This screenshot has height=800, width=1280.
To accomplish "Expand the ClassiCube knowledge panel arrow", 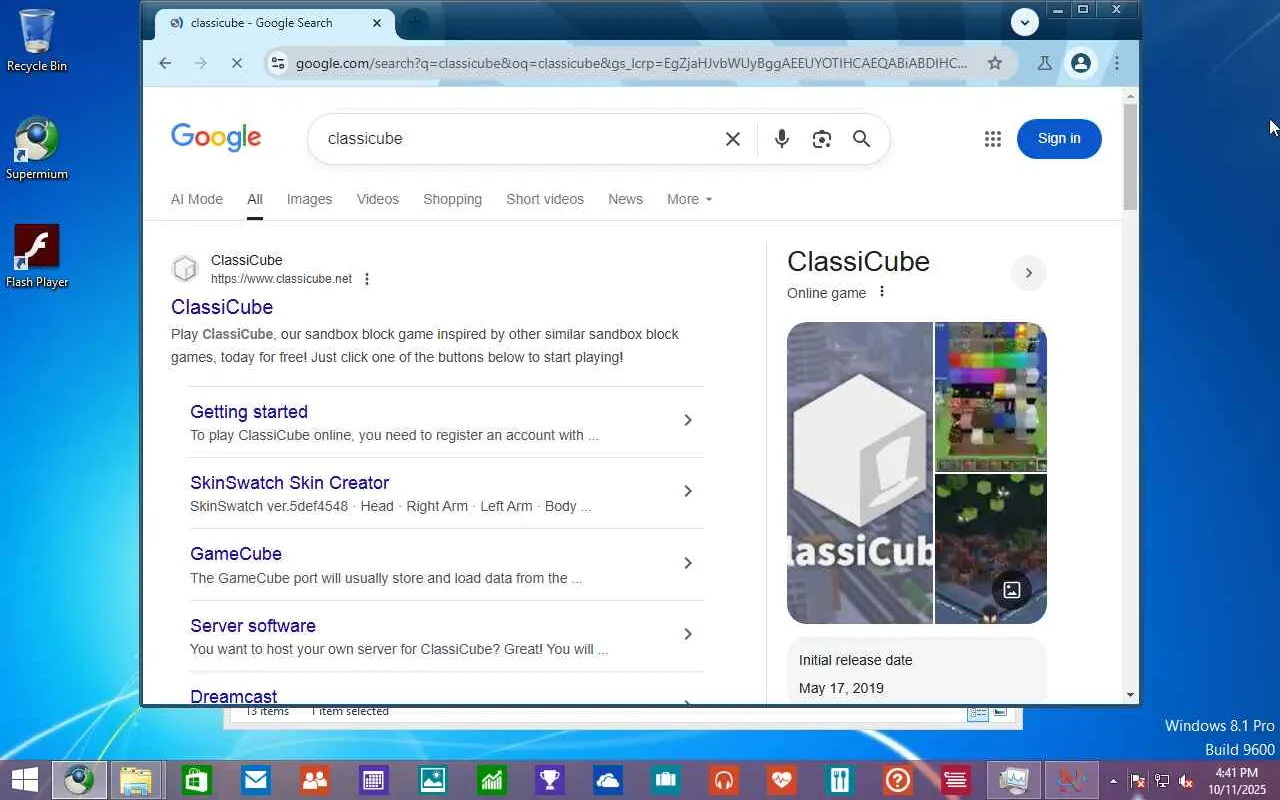I will (1028, 273).
